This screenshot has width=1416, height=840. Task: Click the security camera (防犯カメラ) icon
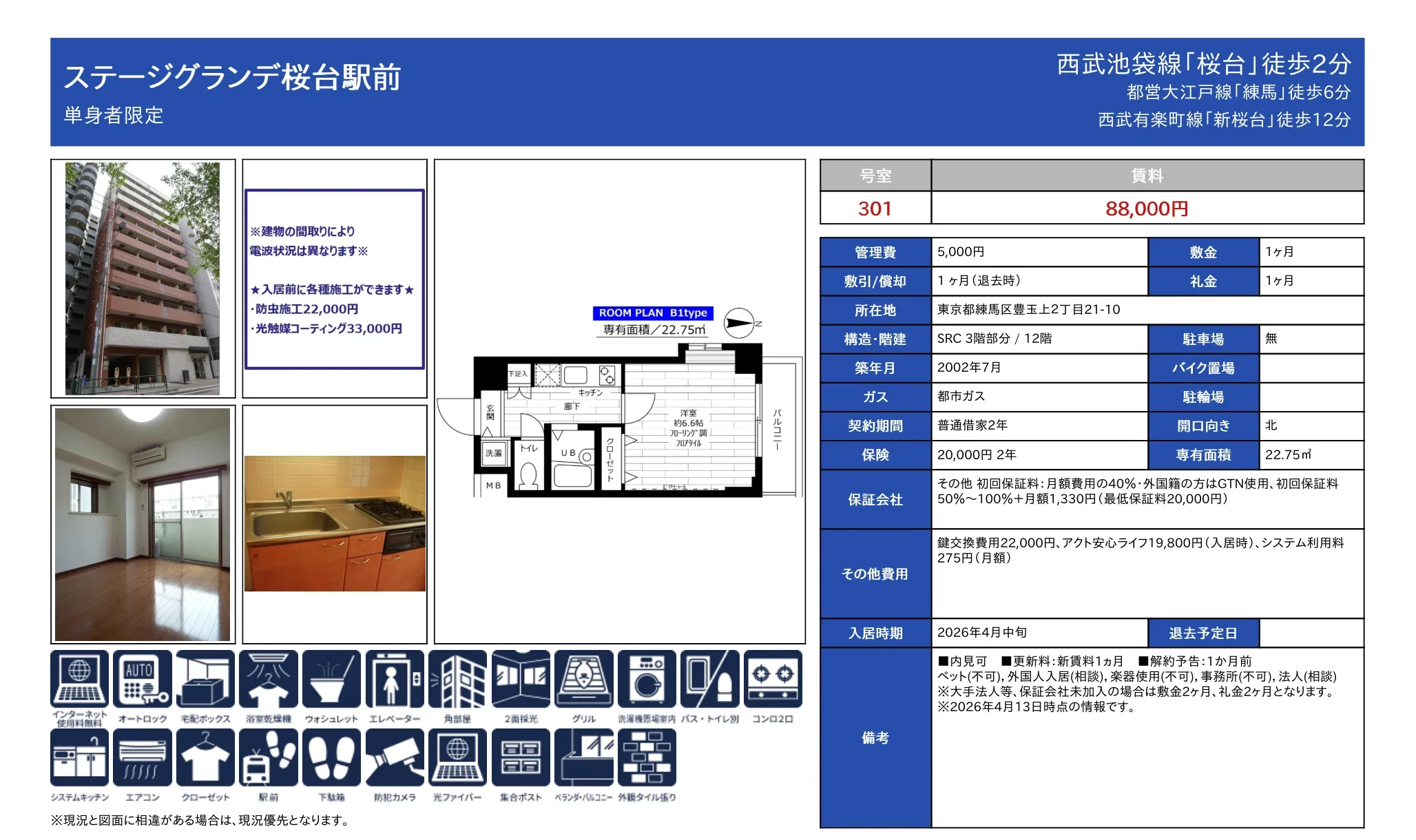tap(395, 757)
